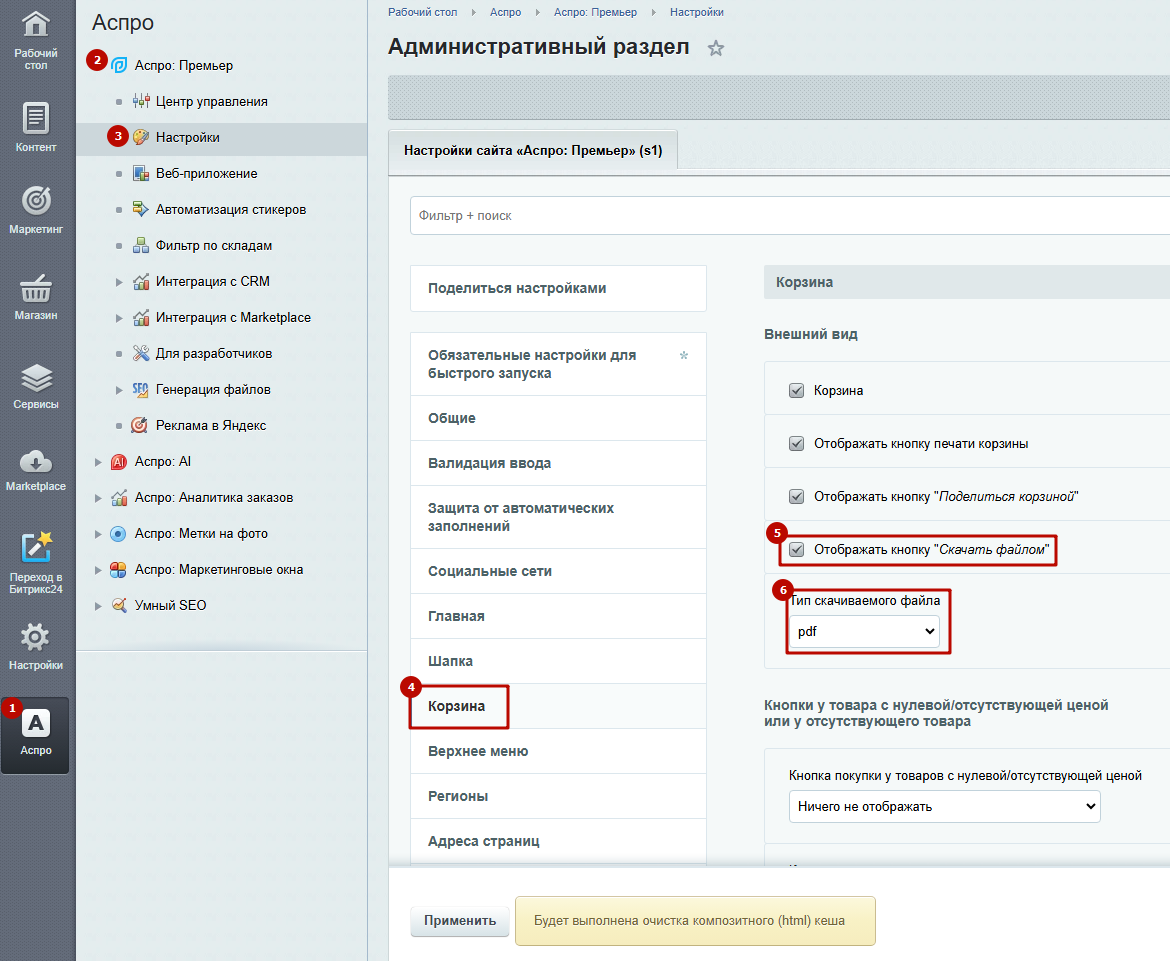
Task: Click the Аспро: Метки на фото icon
Action: click(118, 533)
